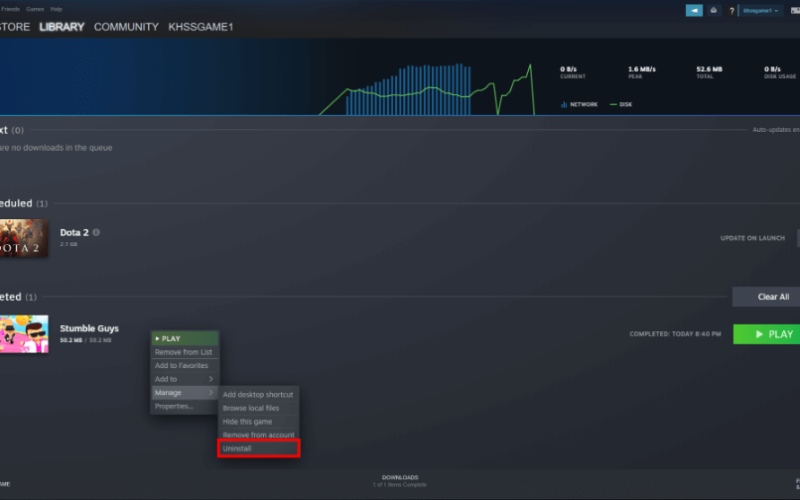Click the Stumble Guys game thumbnail
The width and height of the screenshot is (800, 500).
pos(24,334)
